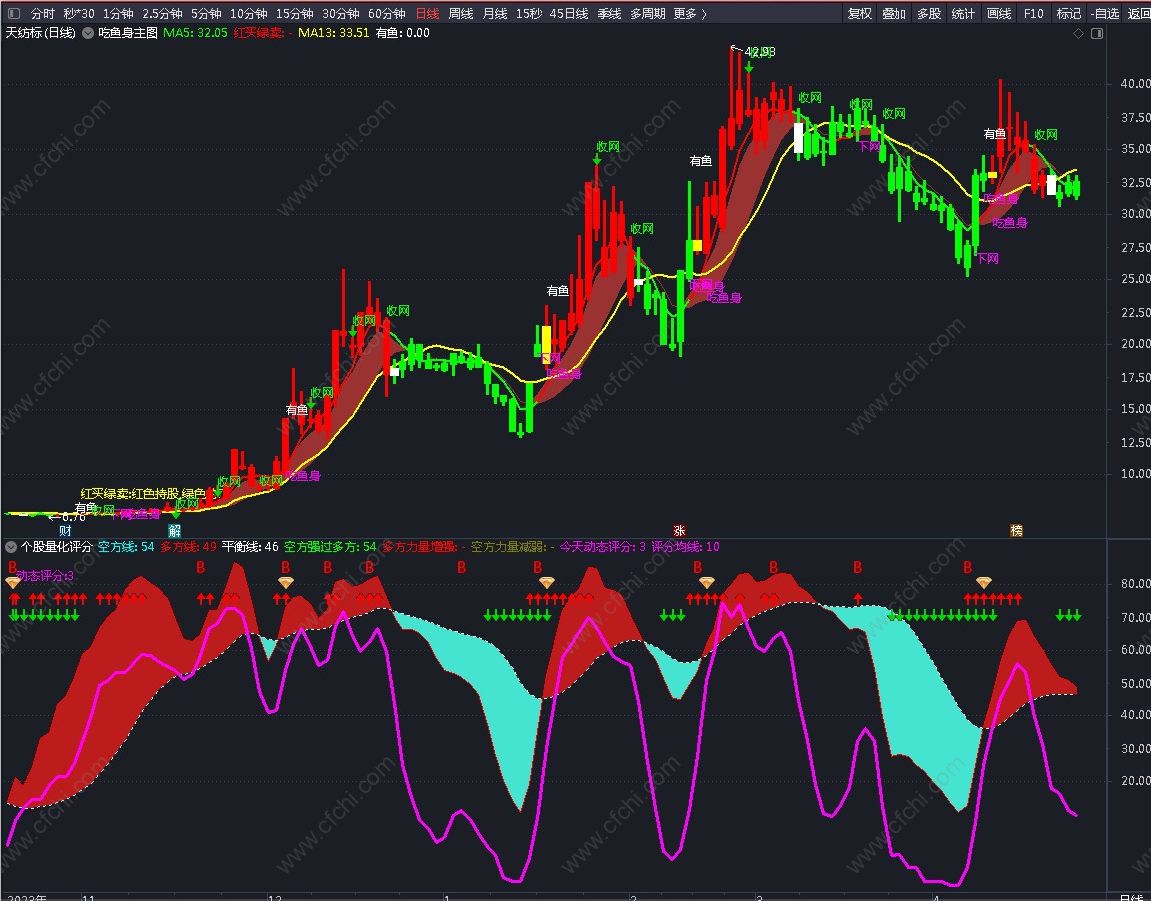Image resolution: width=1151 pixels, height=901 pixels.
Task: Click the diamond signal icon in late February
Action: 707,583
